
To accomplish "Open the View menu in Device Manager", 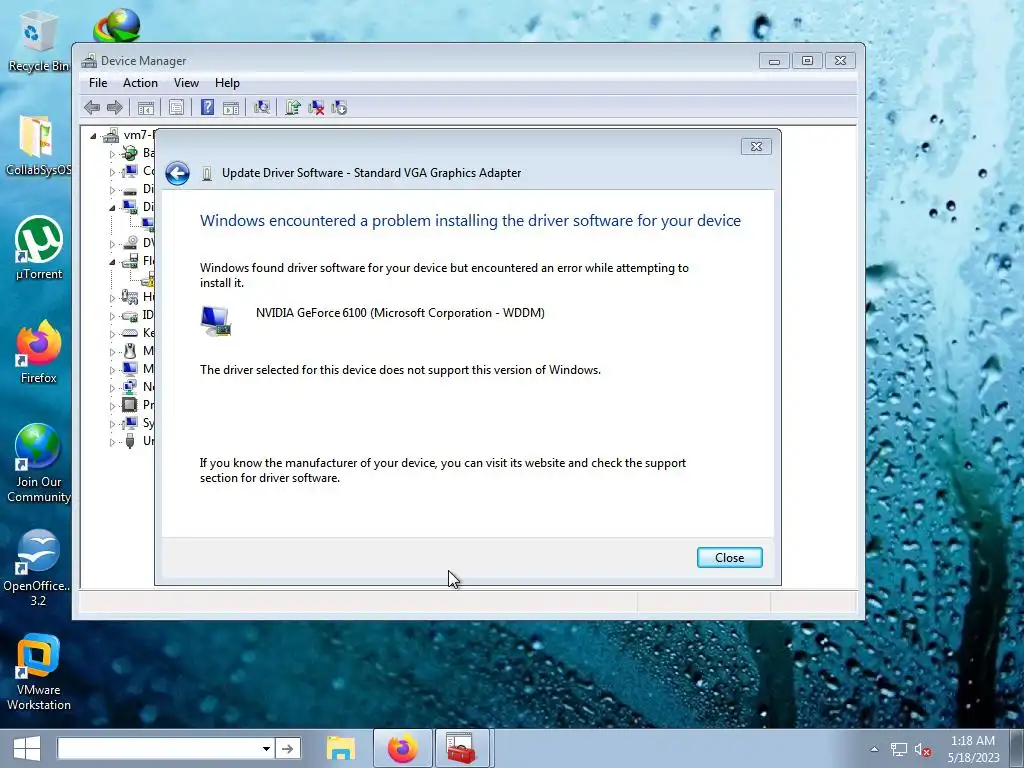I will tap(186, 83).
